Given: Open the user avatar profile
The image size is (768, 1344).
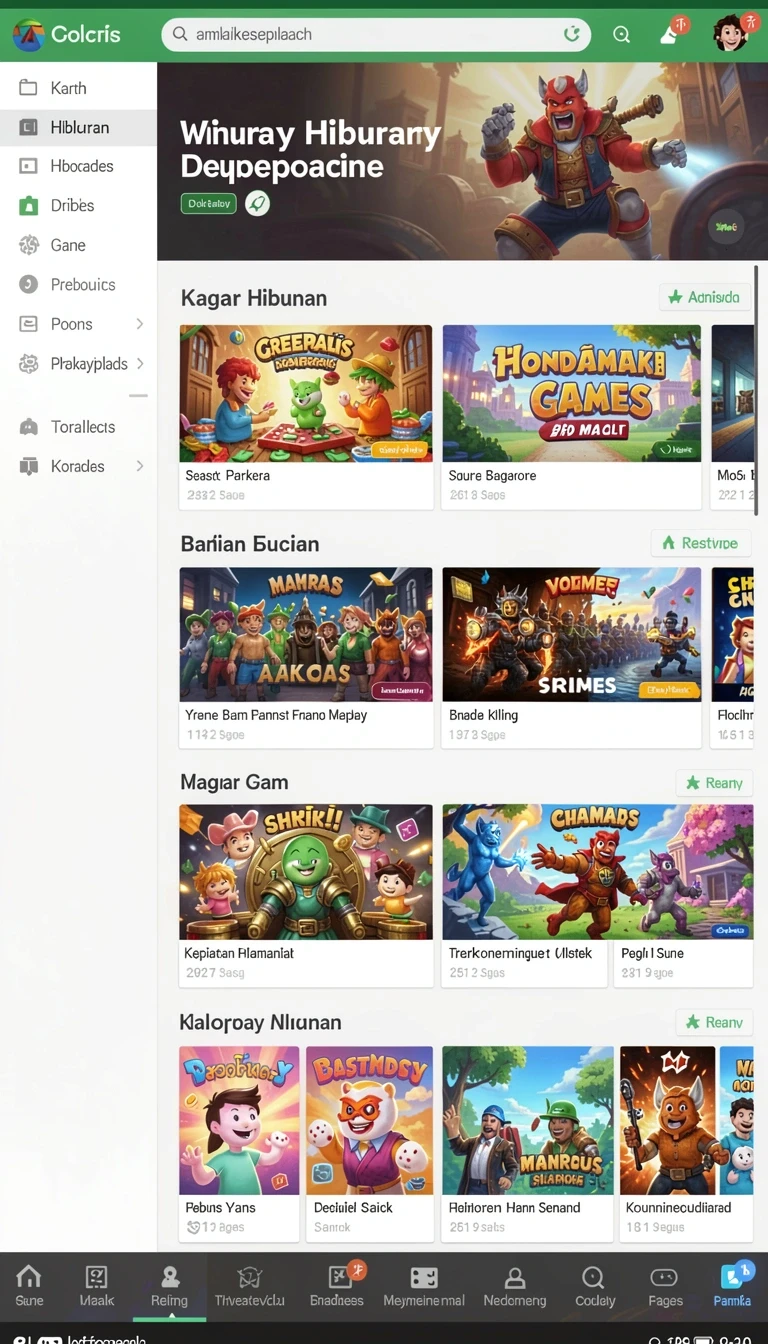Looking at the screenshot, I should 731,33.
